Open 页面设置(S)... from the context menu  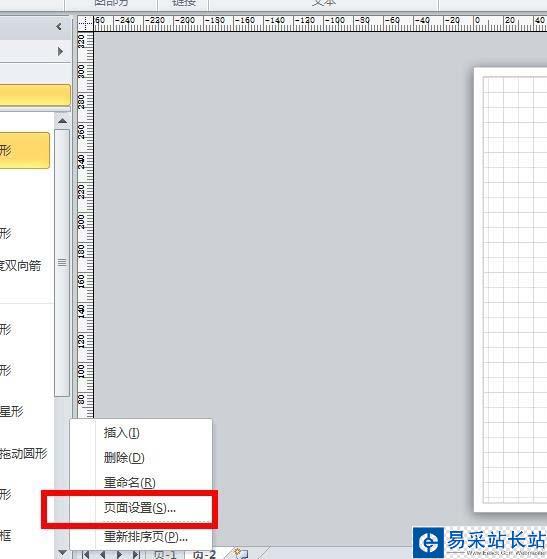139,508
